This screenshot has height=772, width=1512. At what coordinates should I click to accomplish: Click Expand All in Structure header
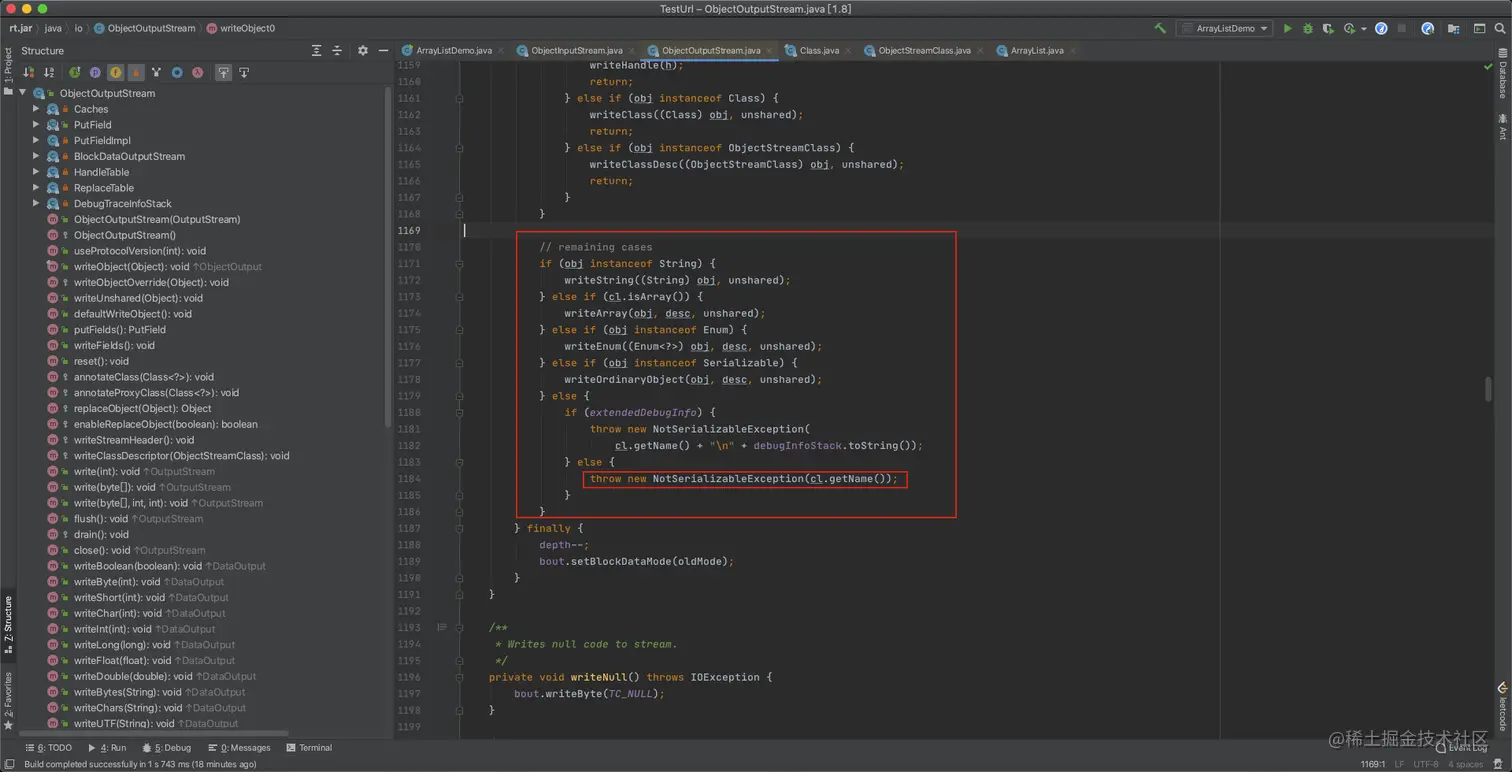(316, 51)
